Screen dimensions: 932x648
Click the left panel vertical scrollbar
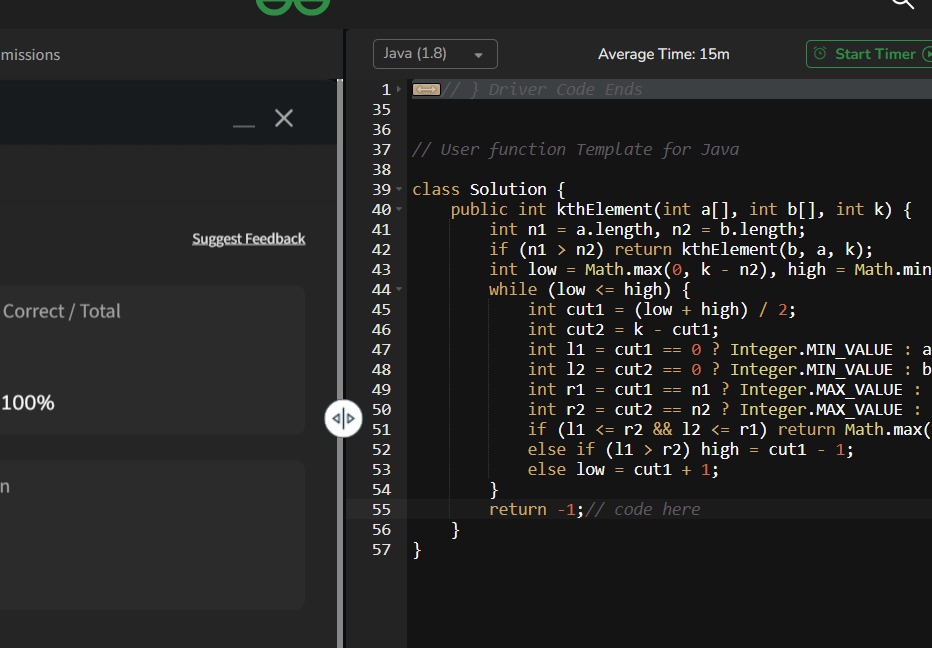point(340,363)
